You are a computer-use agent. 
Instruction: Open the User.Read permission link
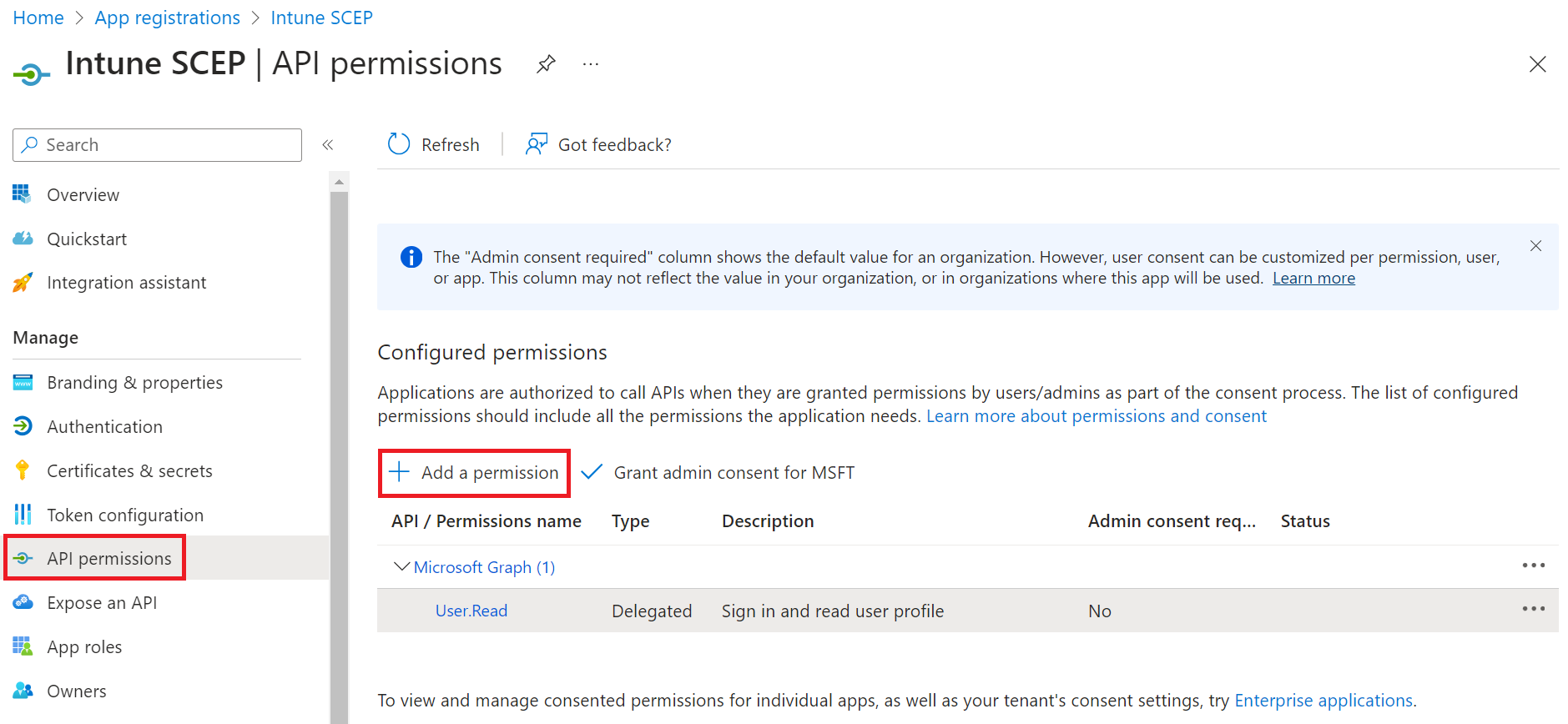(471, 611)
